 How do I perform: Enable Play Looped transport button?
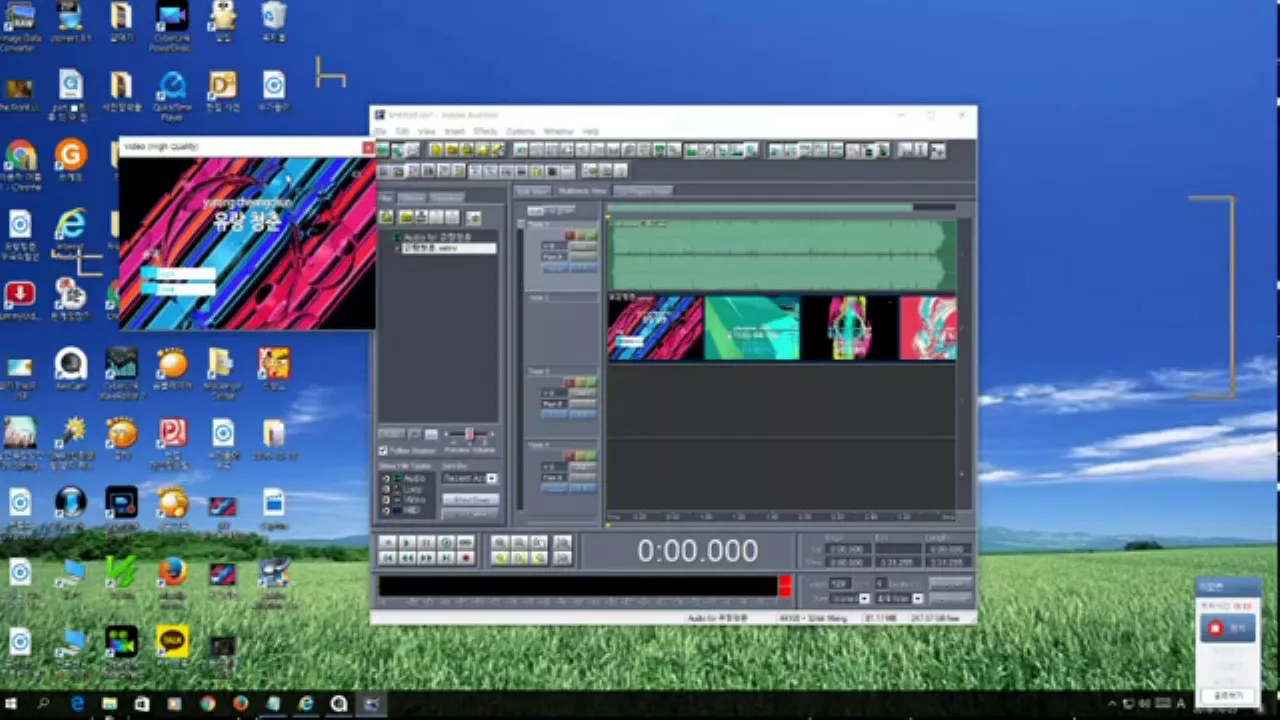(x=465, y=542)
